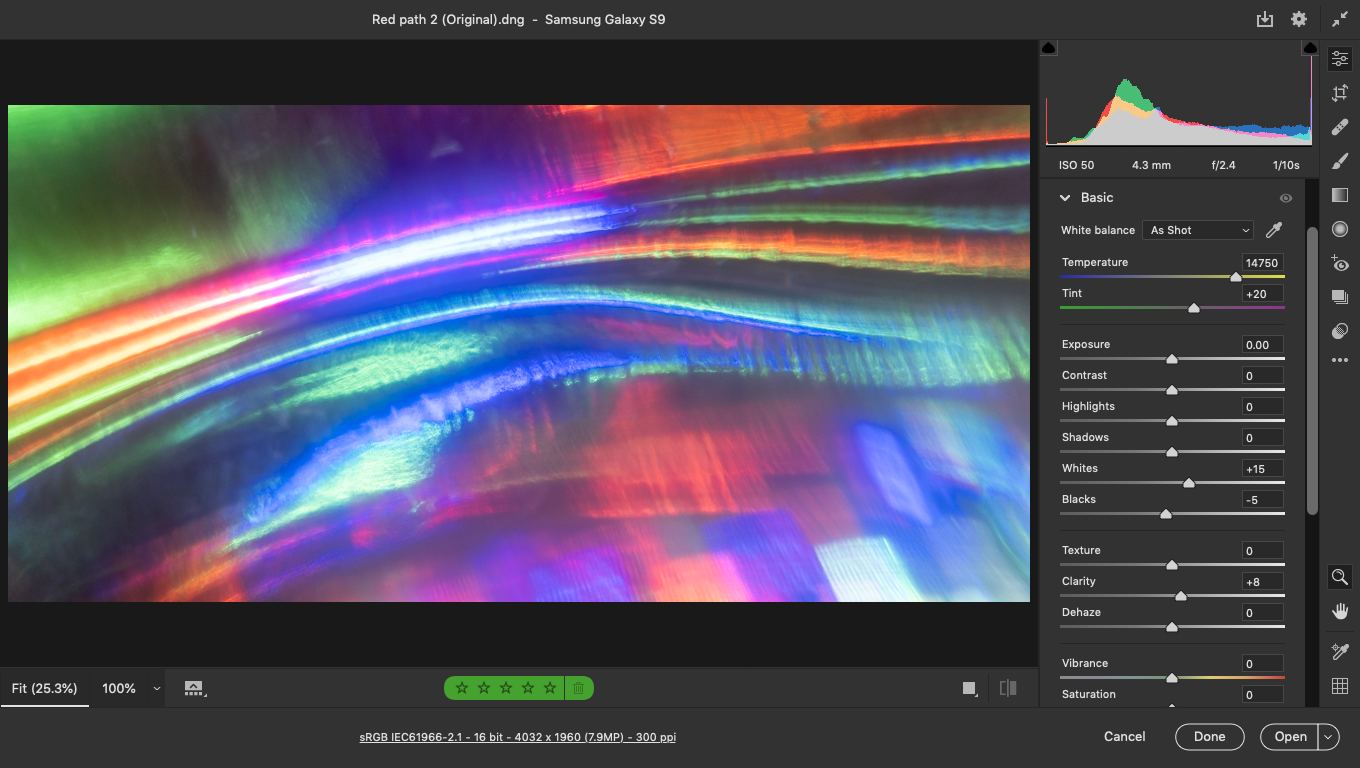The height and width of the screenshot is (768, 1360).
Task: Select the 100% zoom option
Action: click(118, 688)
